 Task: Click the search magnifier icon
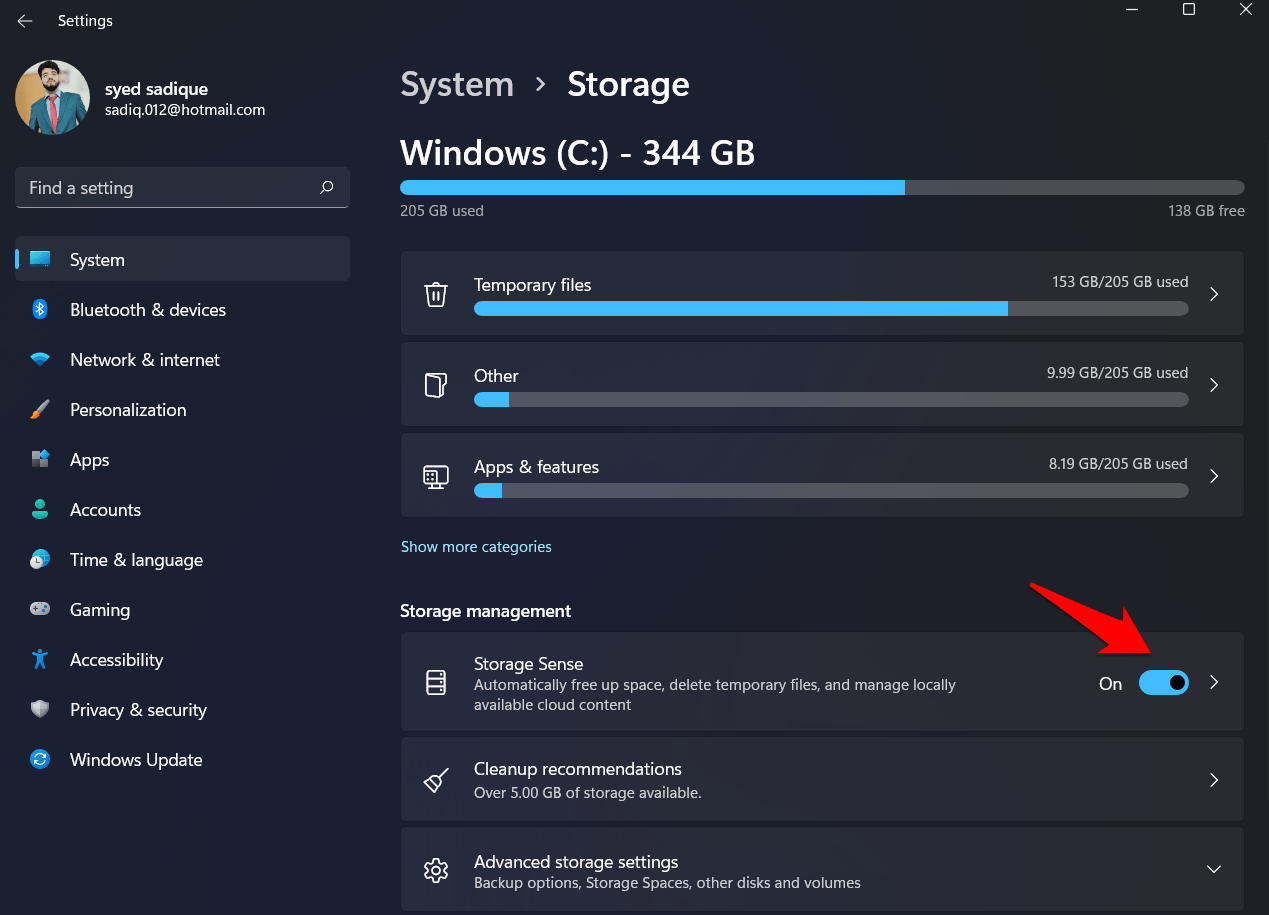tap(326, 187)
